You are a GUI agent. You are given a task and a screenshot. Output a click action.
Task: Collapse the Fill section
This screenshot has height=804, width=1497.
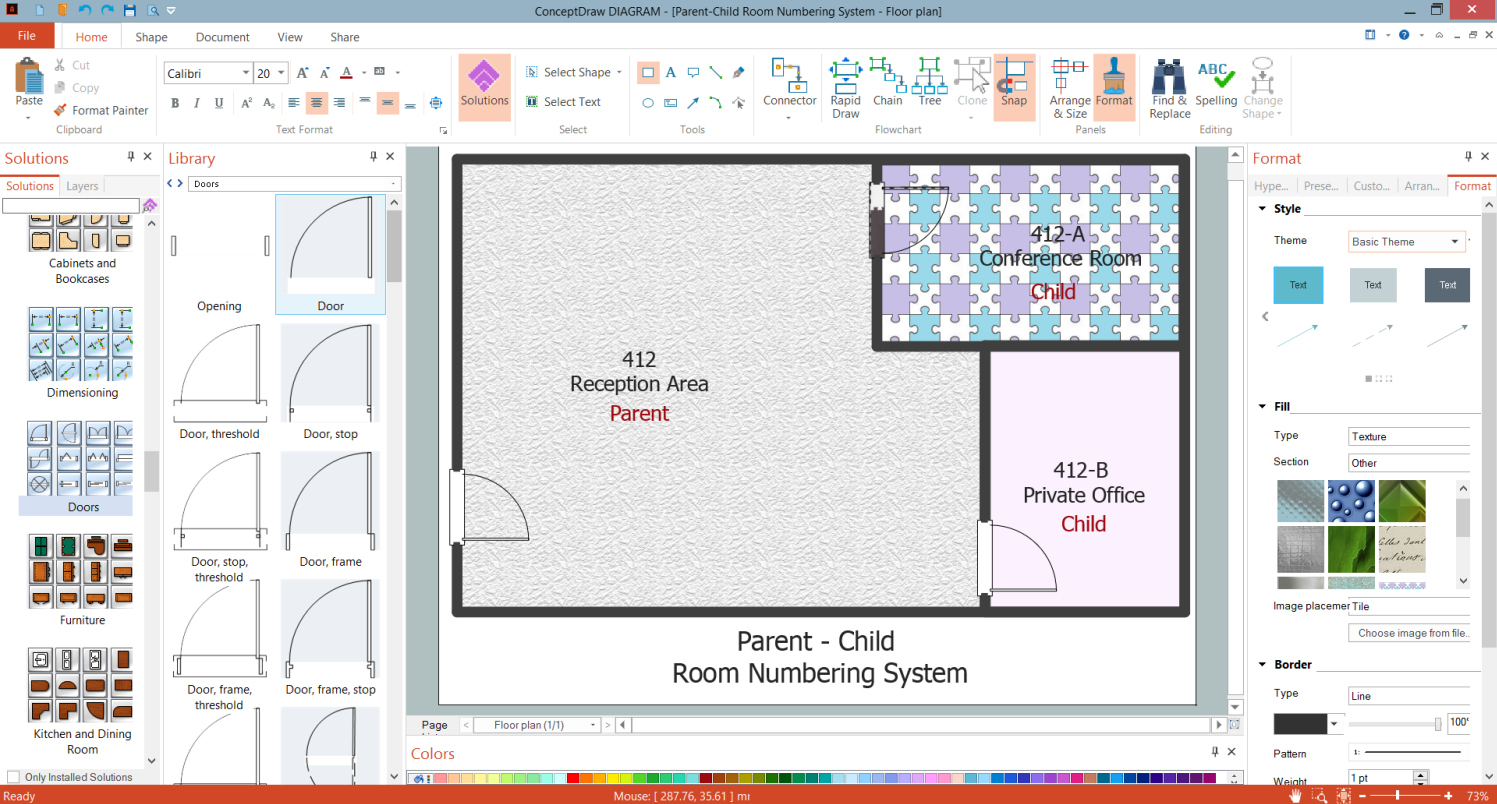(x=1260, y=406)
